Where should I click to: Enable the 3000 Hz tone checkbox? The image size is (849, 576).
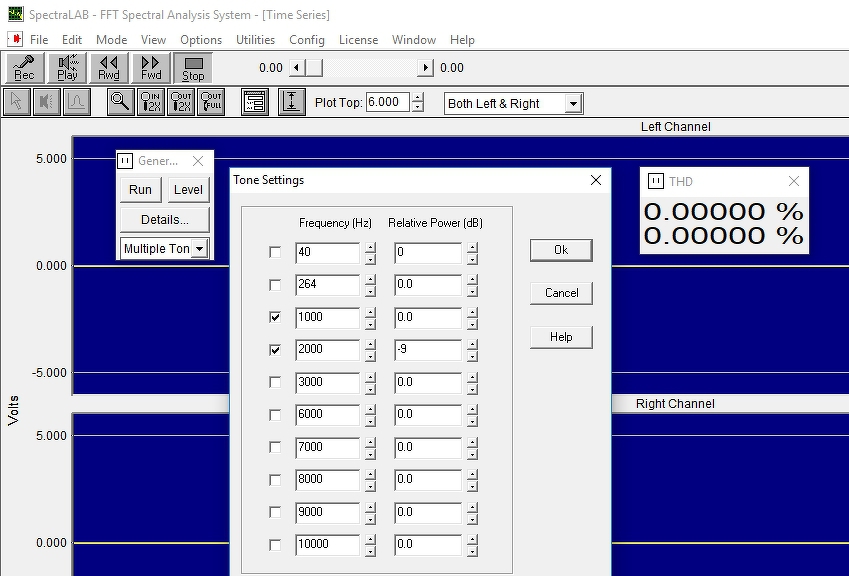click(x=275, y=382)
